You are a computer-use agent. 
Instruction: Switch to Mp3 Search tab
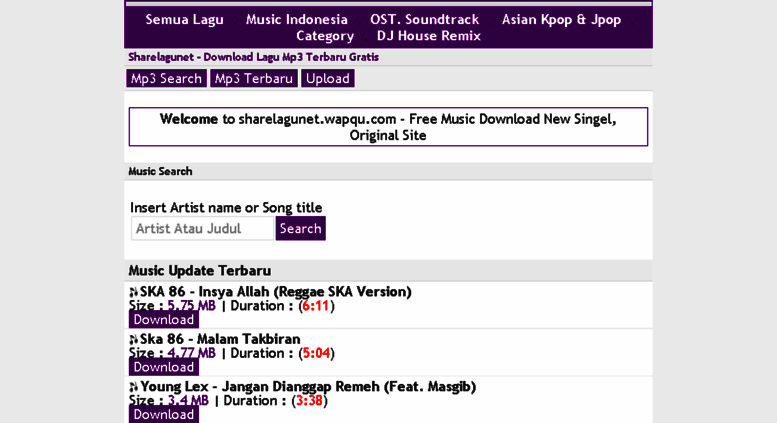click(x=166, y=78)
